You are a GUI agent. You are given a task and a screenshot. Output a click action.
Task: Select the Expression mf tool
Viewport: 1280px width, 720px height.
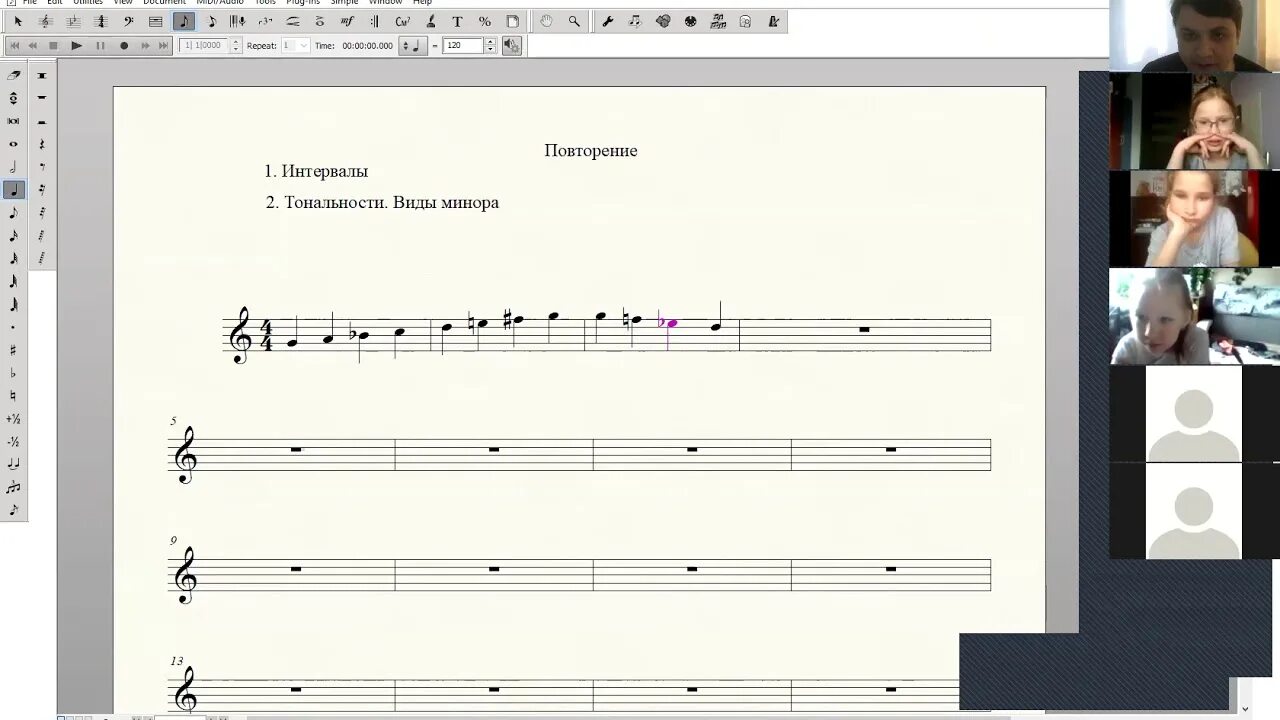347,21
